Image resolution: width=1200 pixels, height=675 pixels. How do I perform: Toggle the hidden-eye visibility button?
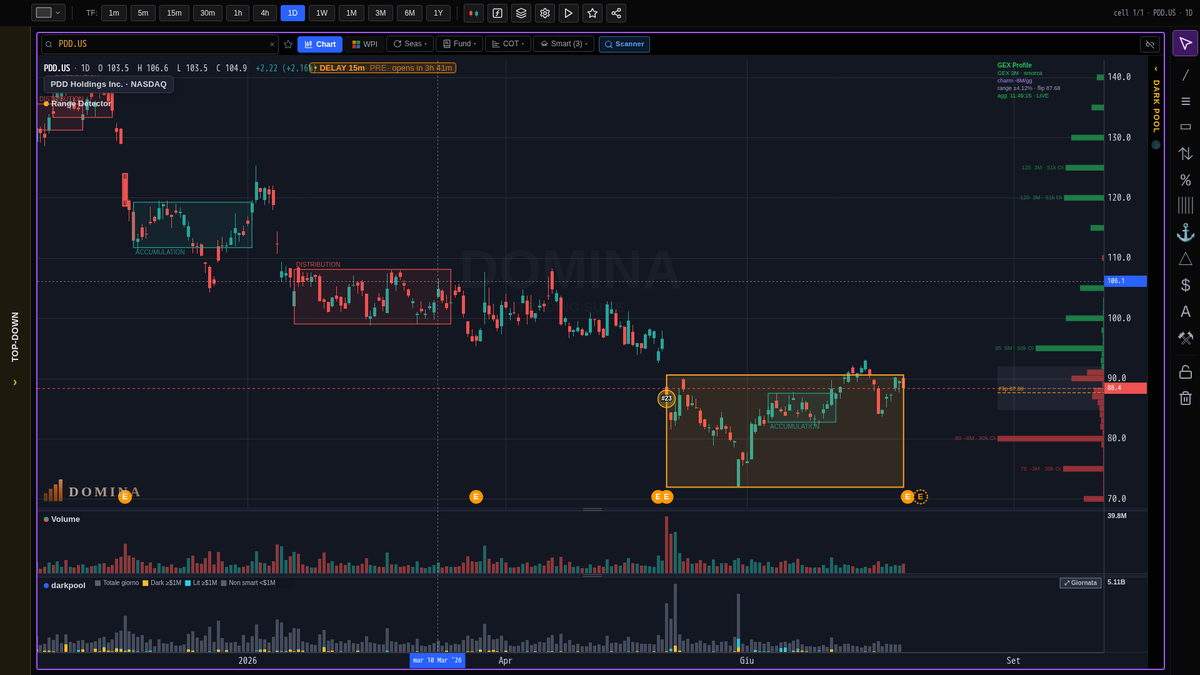(x=1149, y=44)
